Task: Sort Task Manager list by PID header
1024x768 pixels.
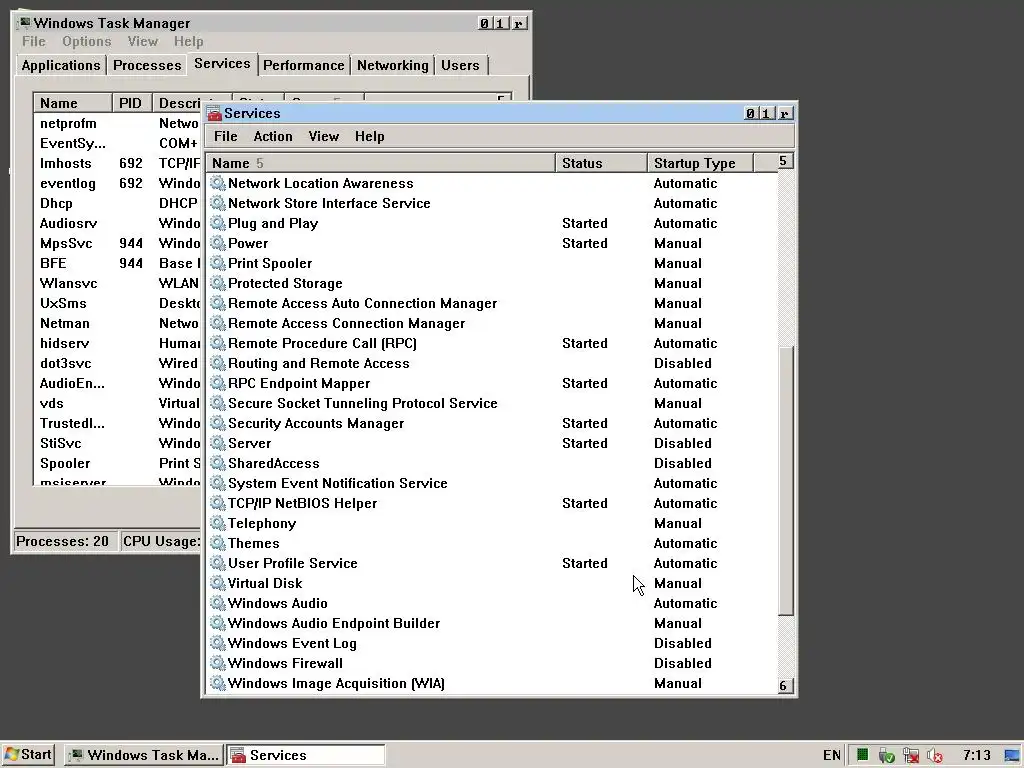Action: (x=132, y=103)
